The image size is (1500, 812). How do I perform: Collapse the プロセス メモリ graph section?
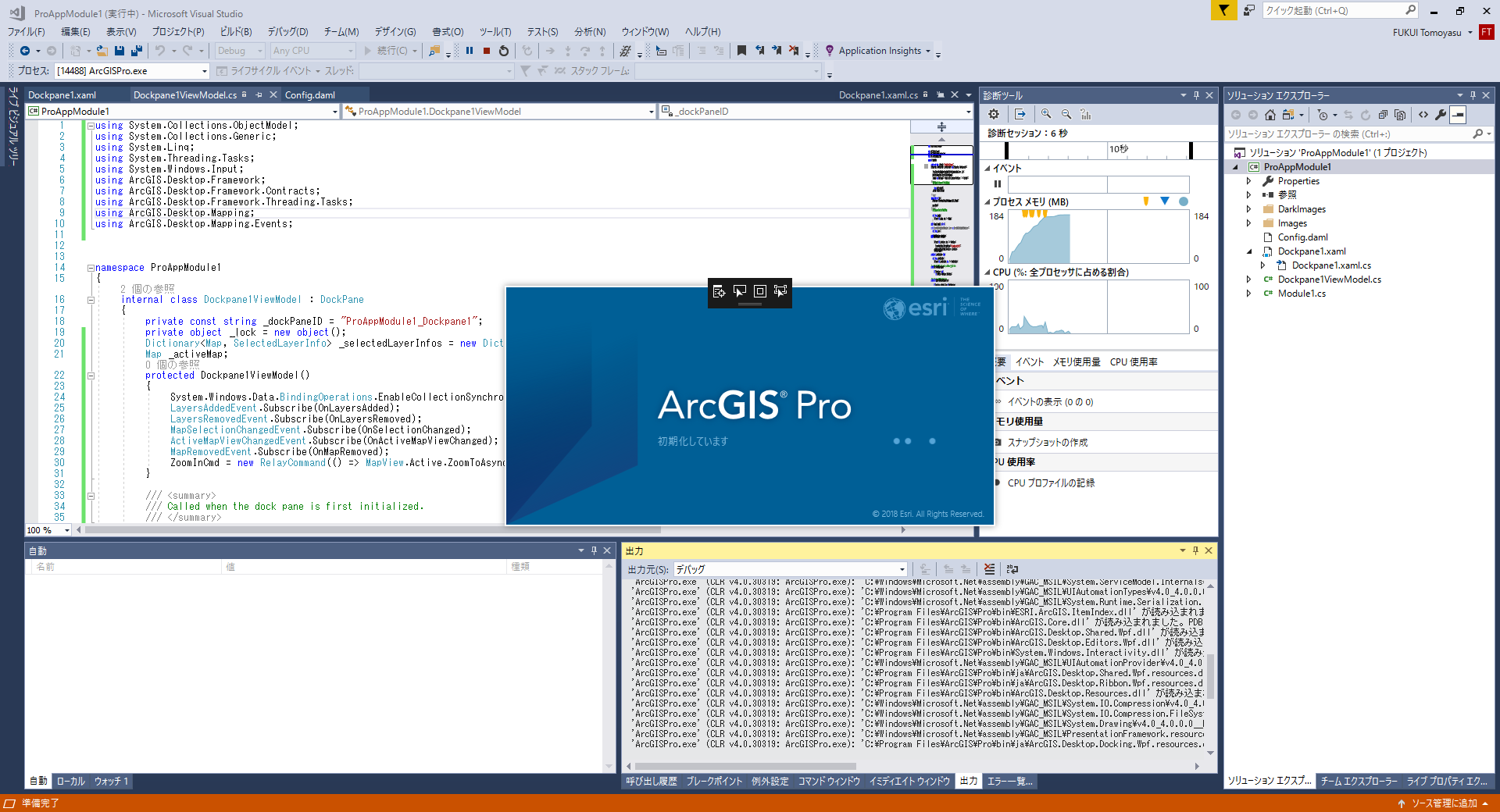click(987, 202)
